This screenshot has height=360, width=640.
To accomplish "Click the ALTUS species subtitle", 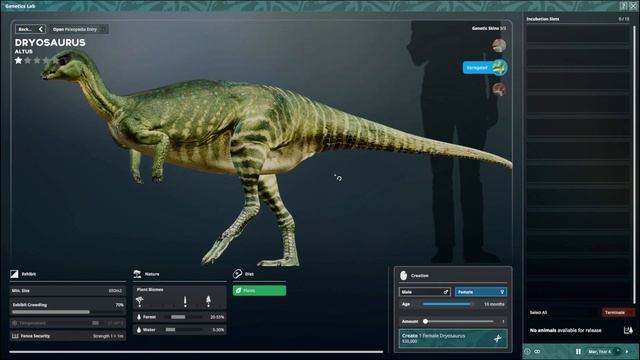I will click(x=24, y=51).
